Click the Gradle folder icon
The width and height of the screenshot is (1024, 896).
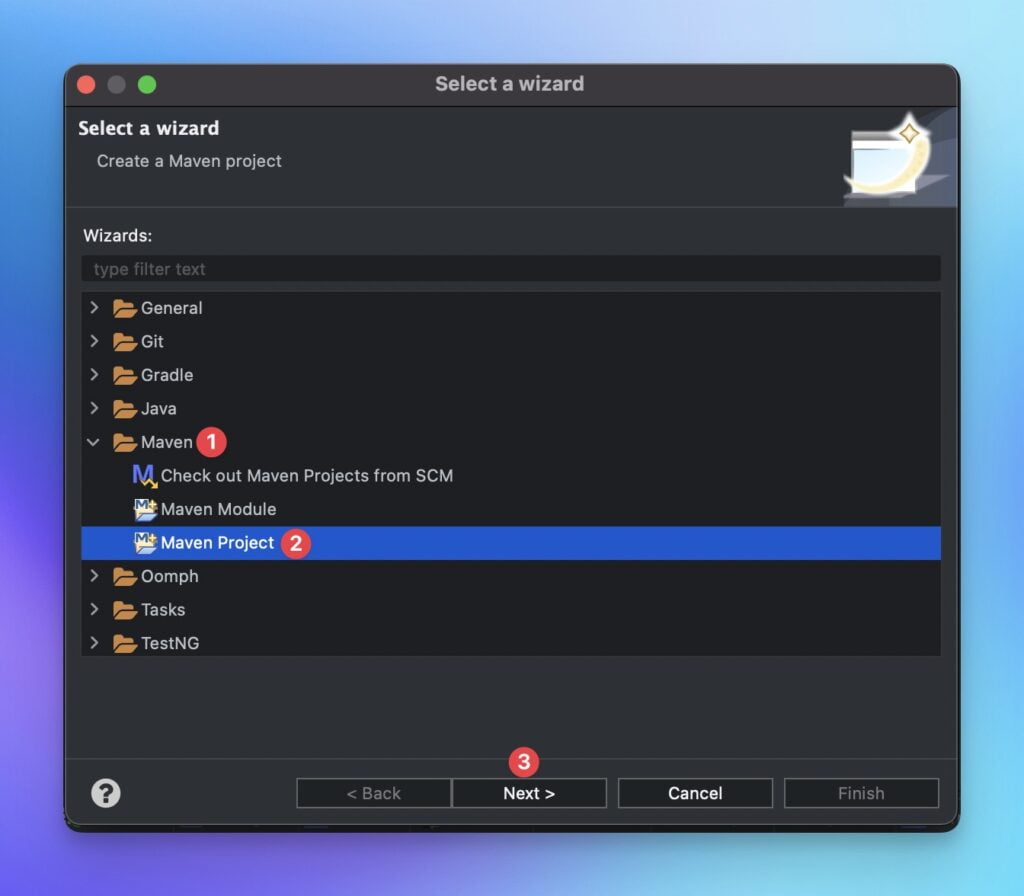click(124, 376)
